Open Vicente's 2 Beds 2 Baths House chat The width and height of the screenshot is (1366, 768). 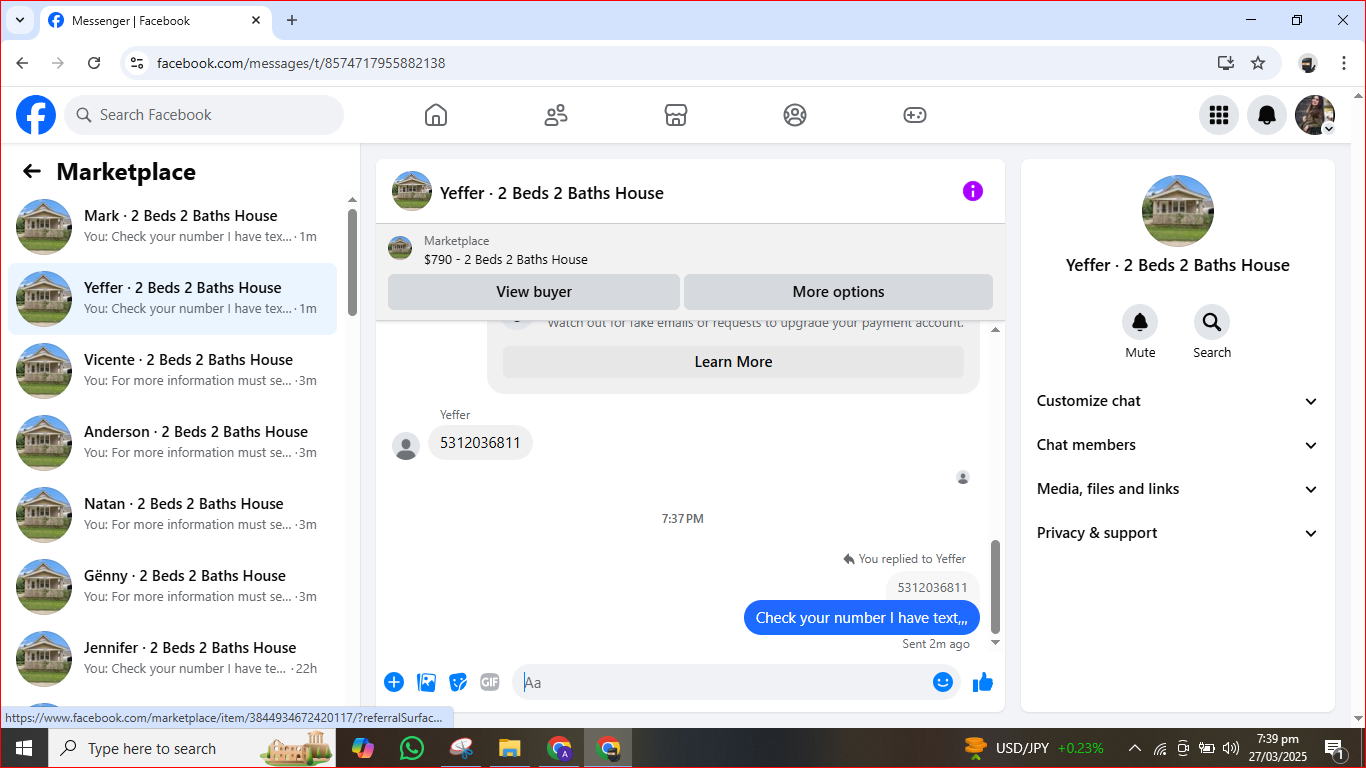[x=172, y=370]
